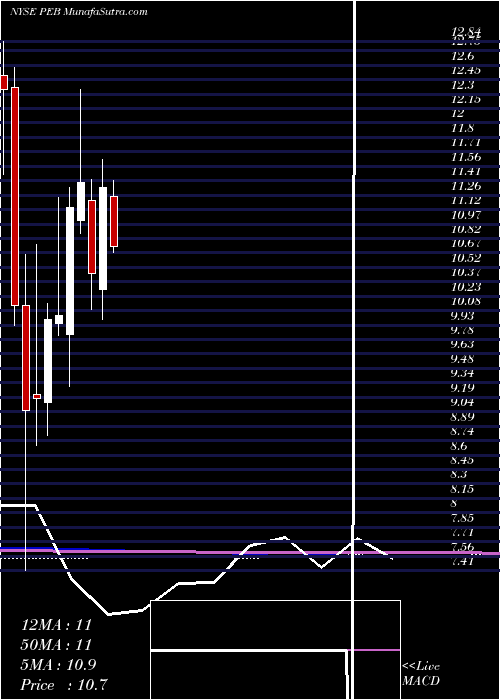Screen dimensions: 500x700
Task: Click the 10.23 price label
Action: tap(466, 287)
